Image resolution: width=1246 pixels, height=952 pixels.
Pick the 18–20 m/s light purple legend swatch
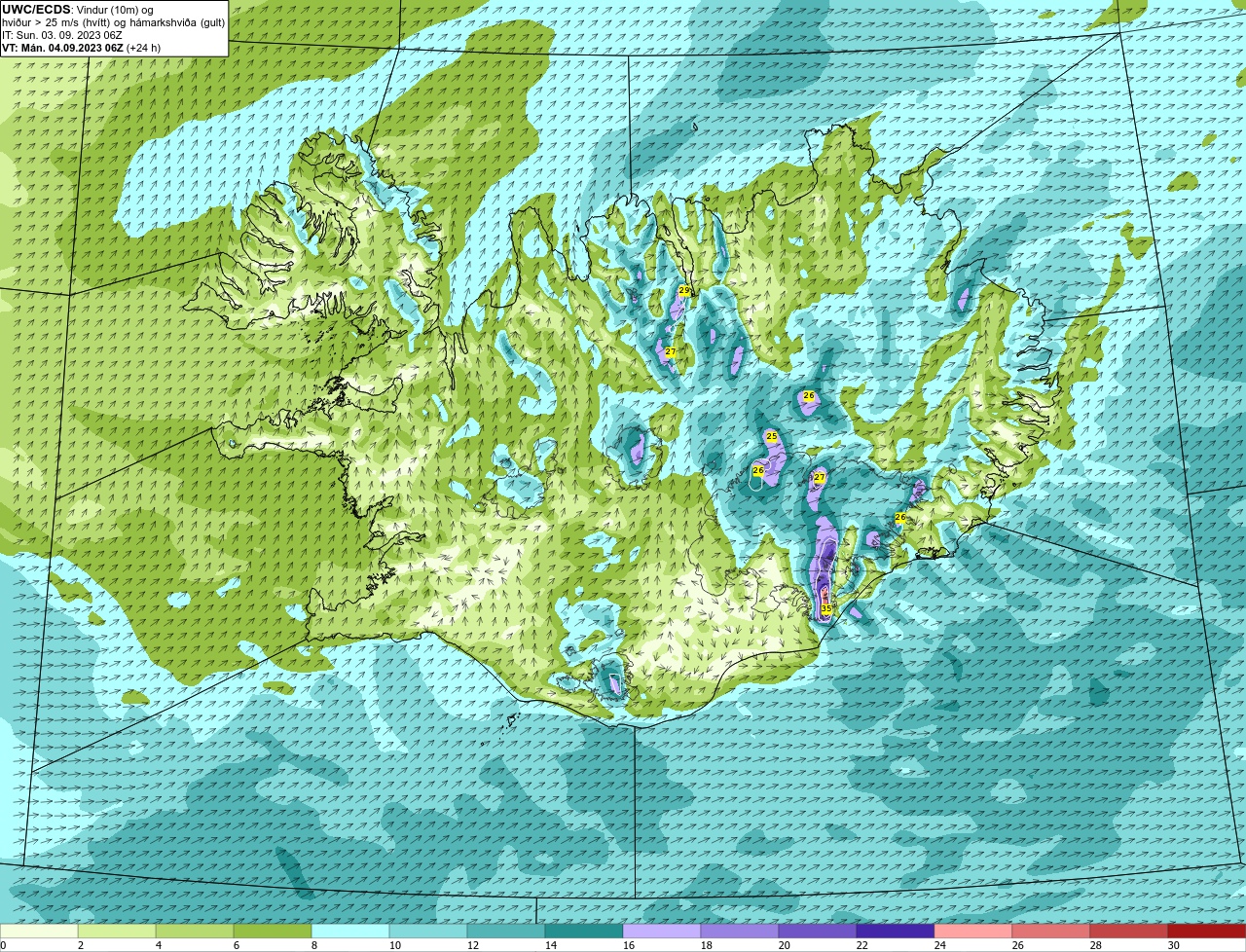pyautogui.click(x=740, y=931)
